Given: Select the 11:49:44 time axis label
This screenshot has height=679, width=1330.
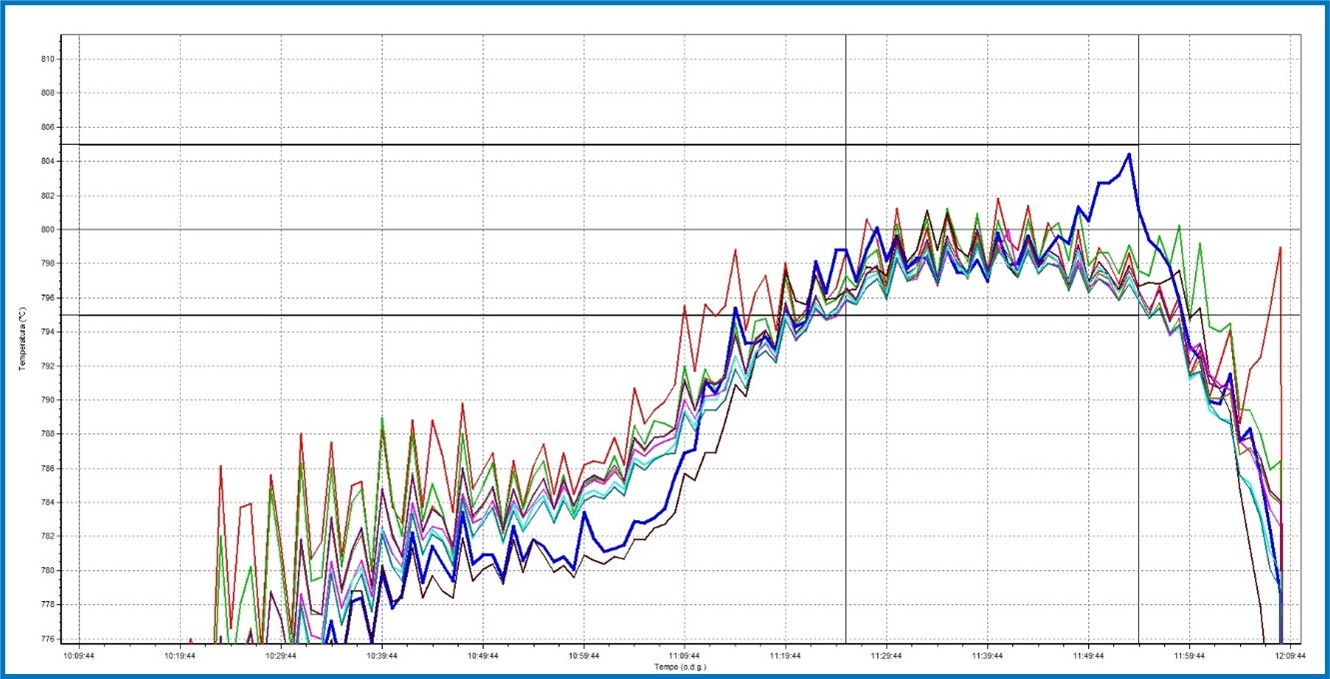Looking at the screenshot, I should [1088, 657].
